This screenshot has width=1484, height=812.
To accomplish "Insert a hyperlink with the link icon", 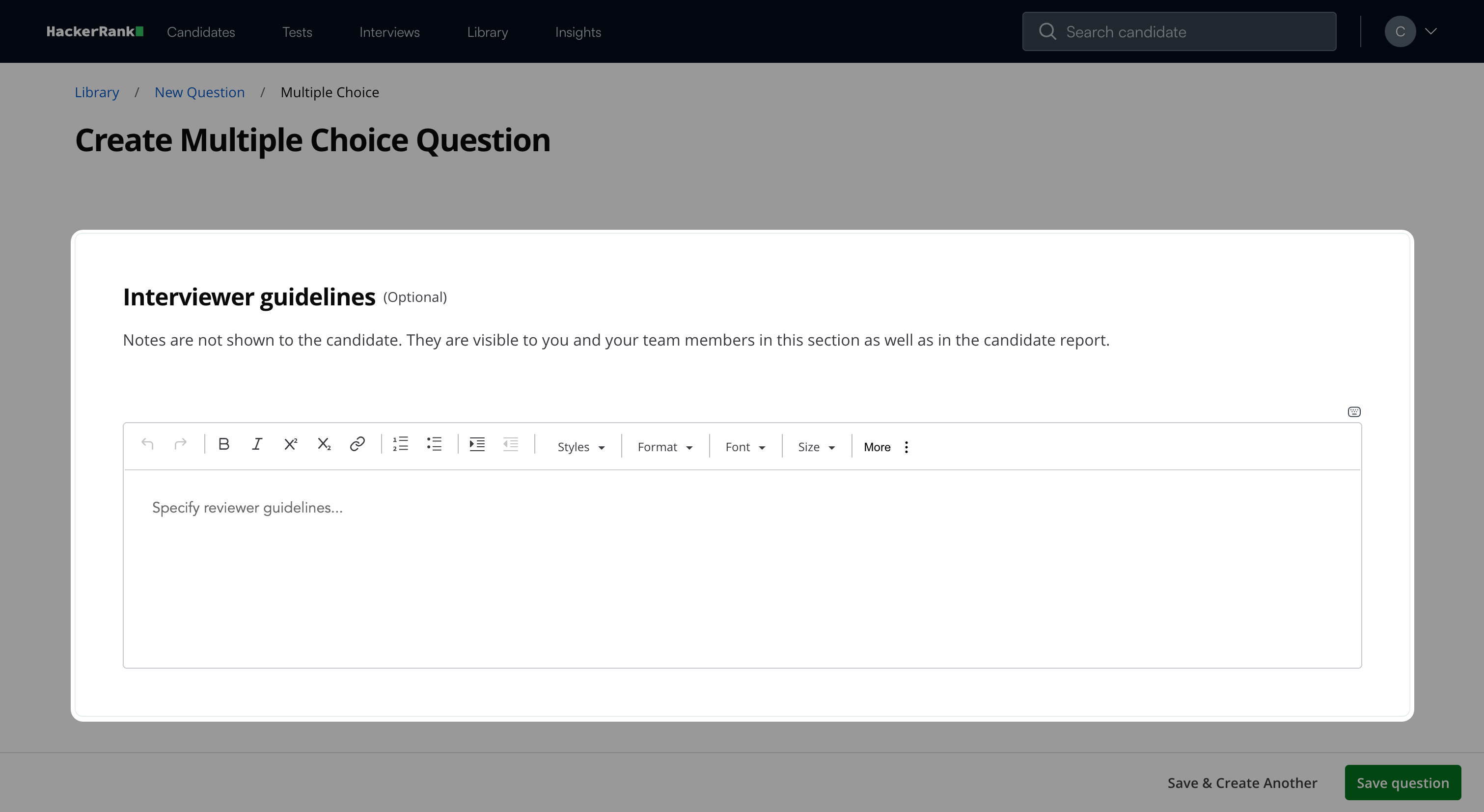I will 357,444.
